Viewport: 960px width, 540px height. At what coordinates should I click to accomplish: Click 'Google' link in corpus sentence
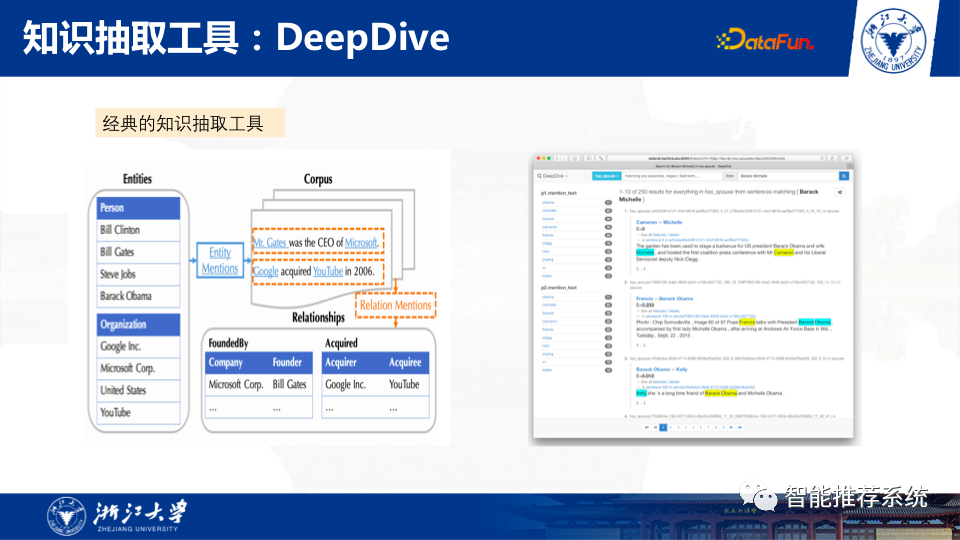tap(266, 271)
